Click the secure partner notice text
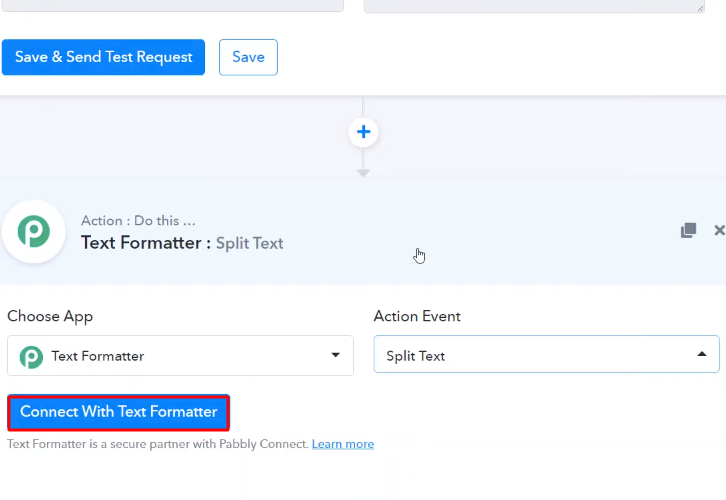The height and width of the screenshot is (500, 726). (158, 444)
